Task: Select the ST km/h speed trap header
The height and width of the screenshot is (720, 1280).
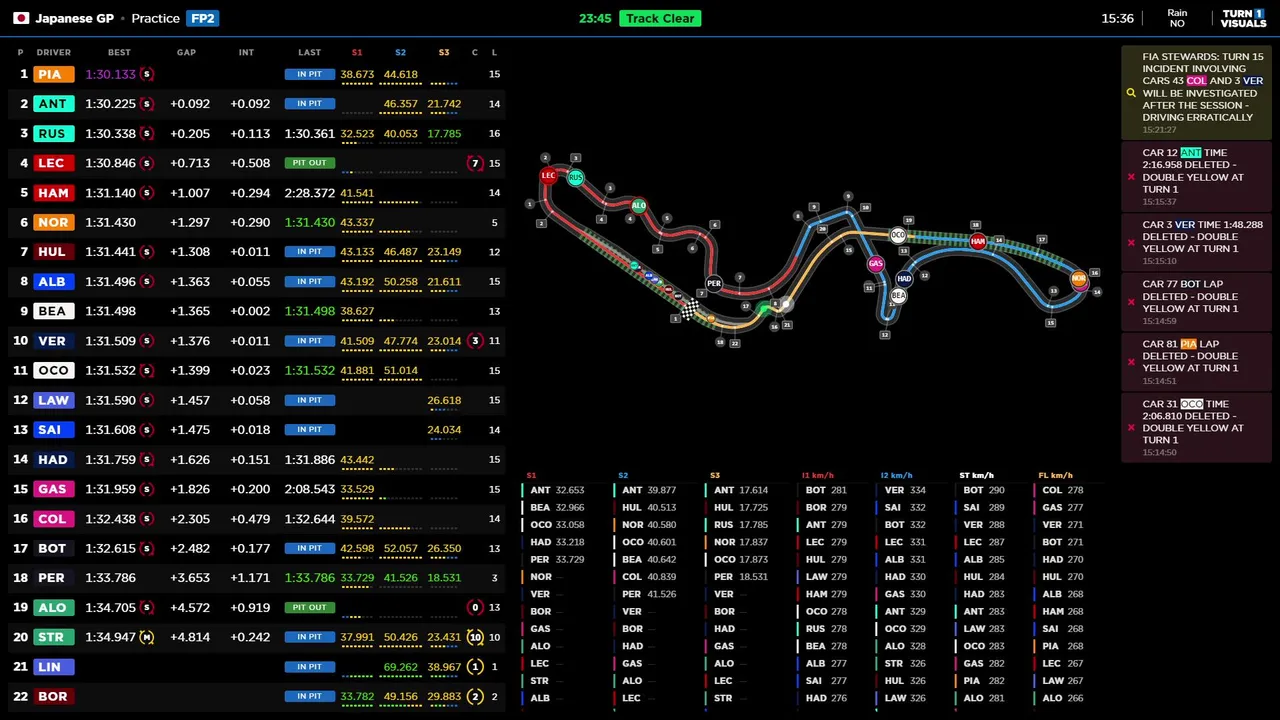Action: point(976,475)
